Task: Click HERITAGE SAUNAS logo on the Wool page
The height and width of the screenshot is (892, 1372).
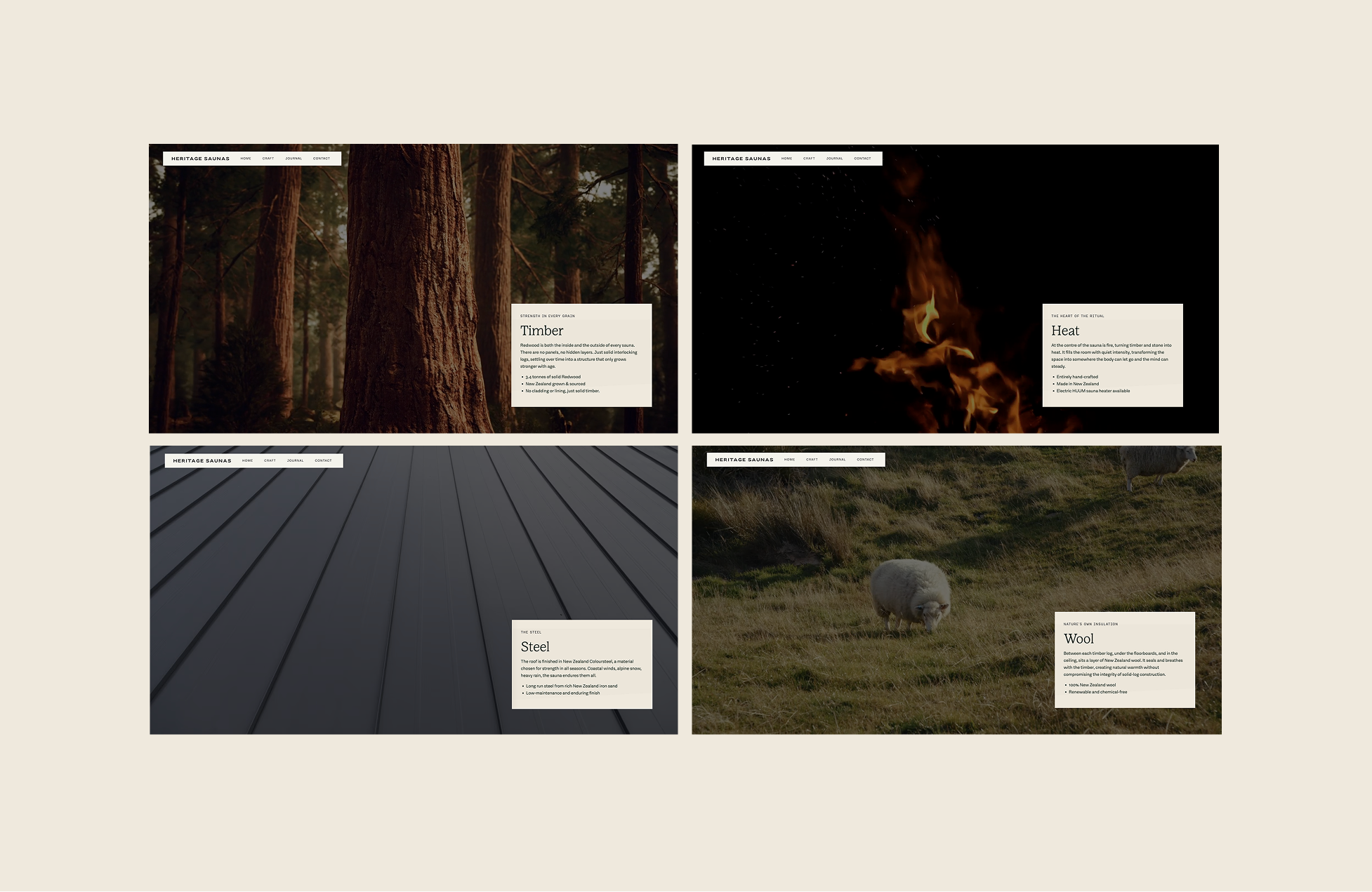Action: point(744,460)
